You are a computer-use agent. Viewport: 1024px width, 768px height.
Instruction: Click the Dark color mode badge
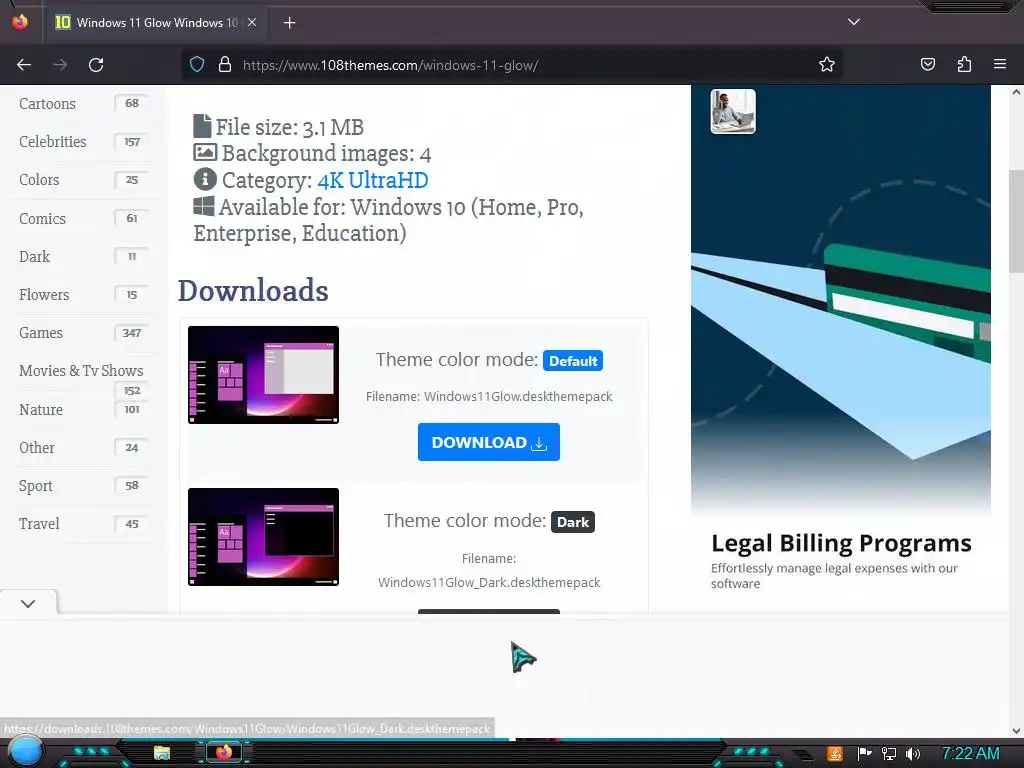pyautogui.click(x=573, y=522)
